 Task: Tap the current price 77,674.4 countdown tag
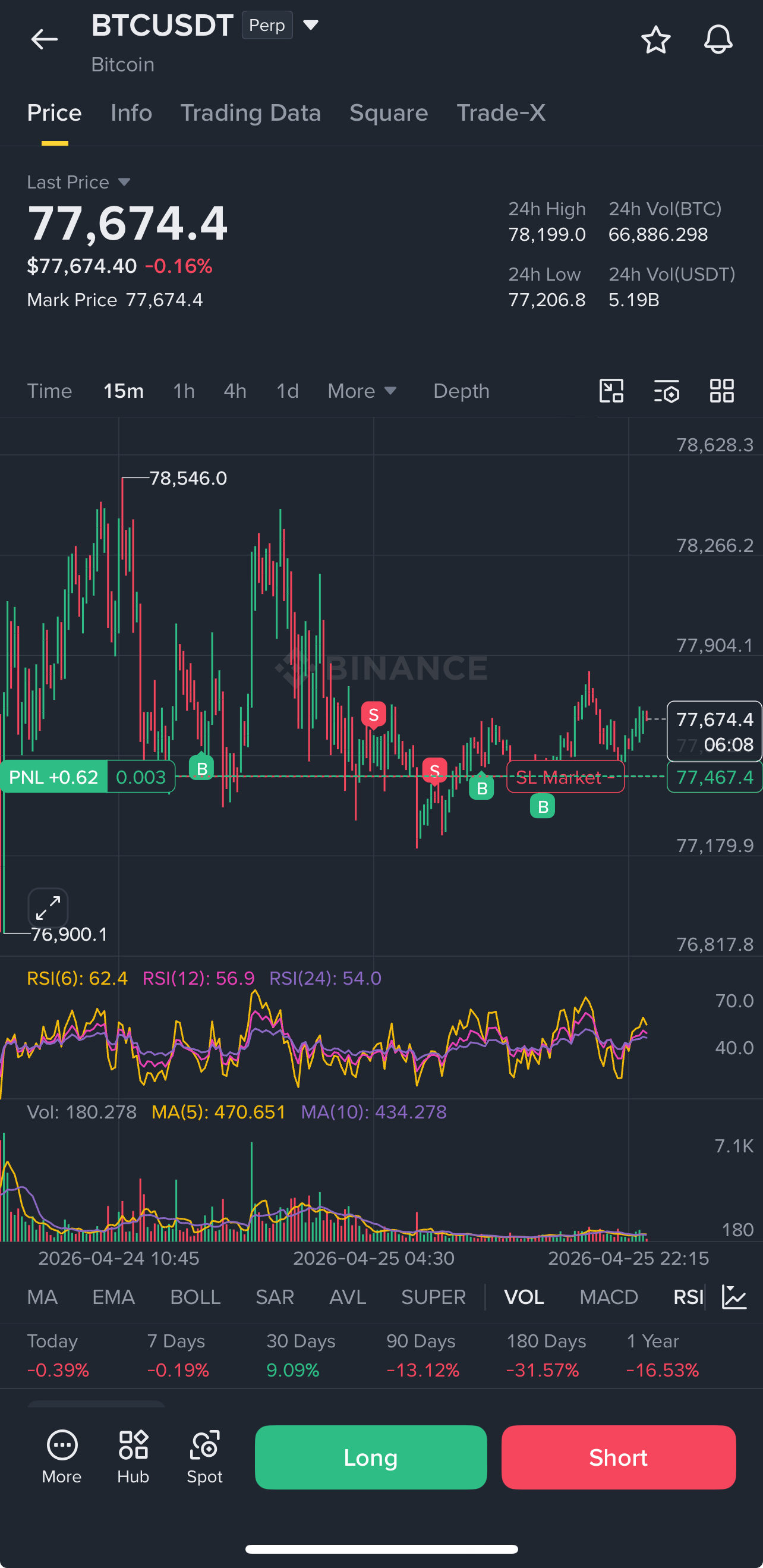coord(715,731)
